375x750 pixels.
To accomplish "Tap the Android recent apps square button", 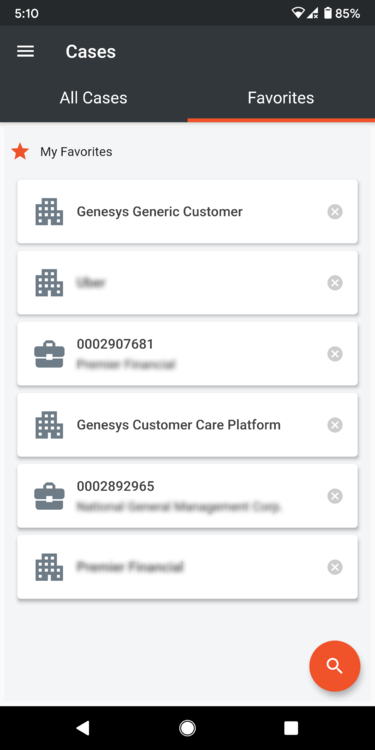I will (x=291, y=728).
